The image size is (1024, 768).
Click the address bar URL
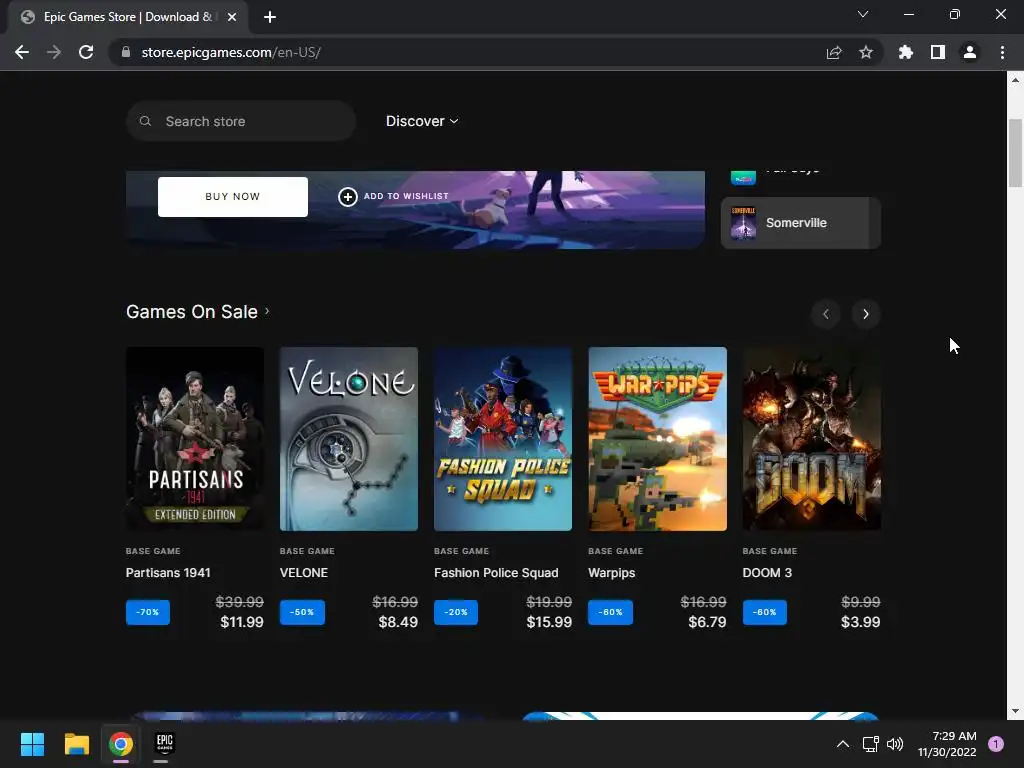[231, 52]
